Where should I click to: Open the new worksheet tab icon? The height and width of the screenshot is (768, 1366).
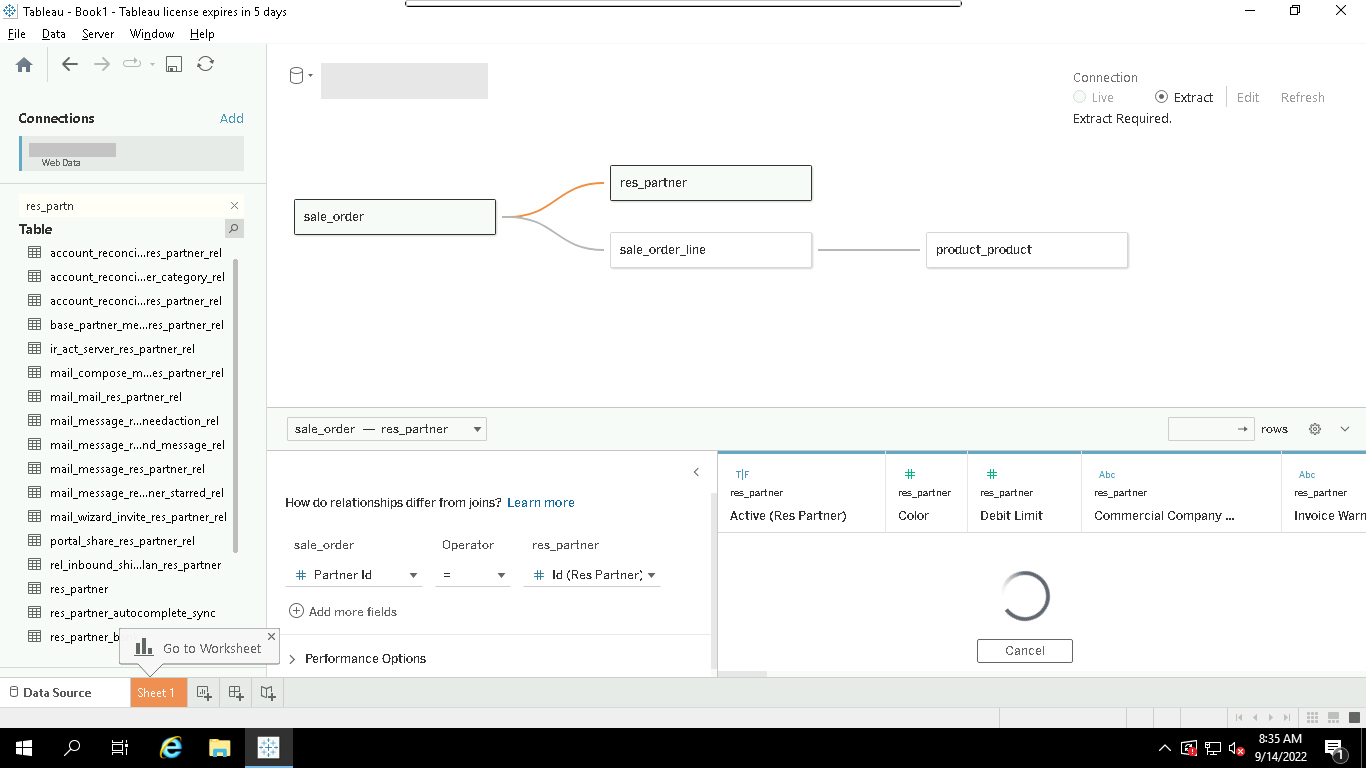pos(204,692)
